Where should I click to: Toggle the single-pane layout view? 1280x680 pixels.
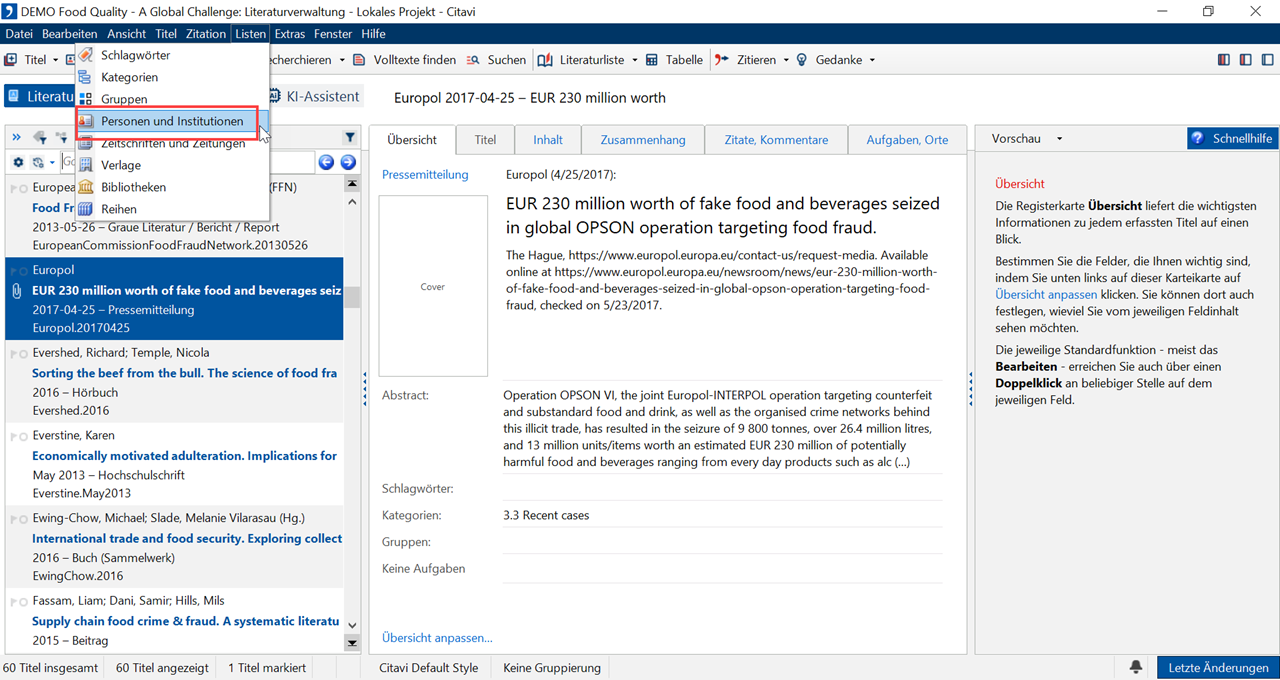1266,60
